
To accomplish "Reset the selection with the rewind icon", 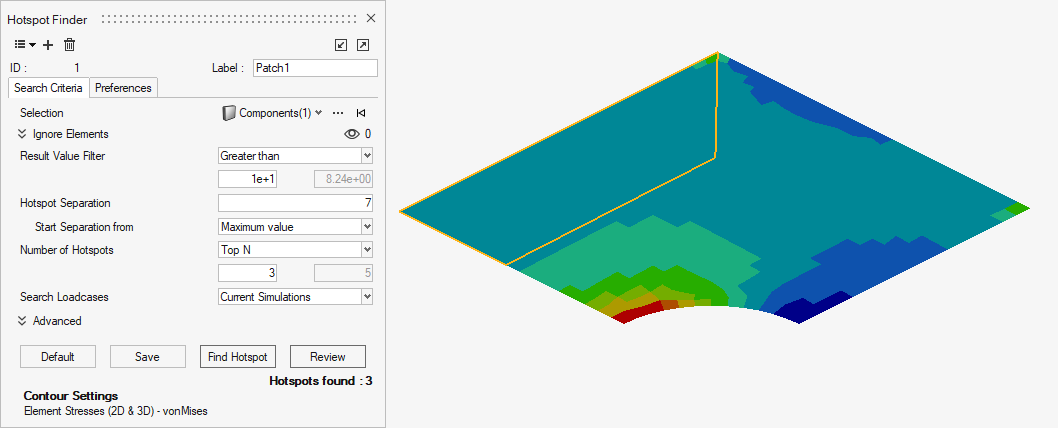I will (361, 113).
